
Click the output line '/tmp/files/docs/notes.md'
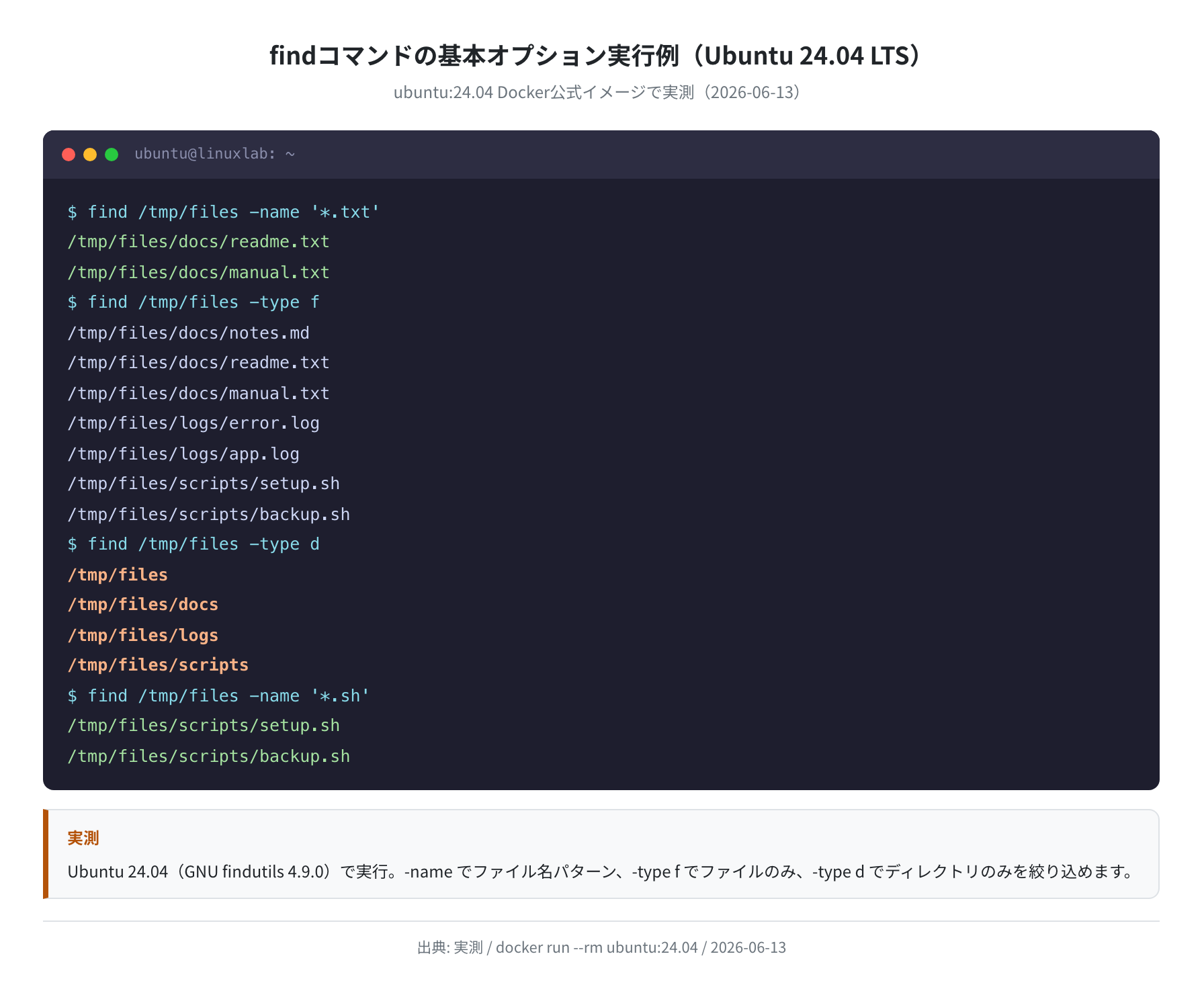[x=189, y=333]
